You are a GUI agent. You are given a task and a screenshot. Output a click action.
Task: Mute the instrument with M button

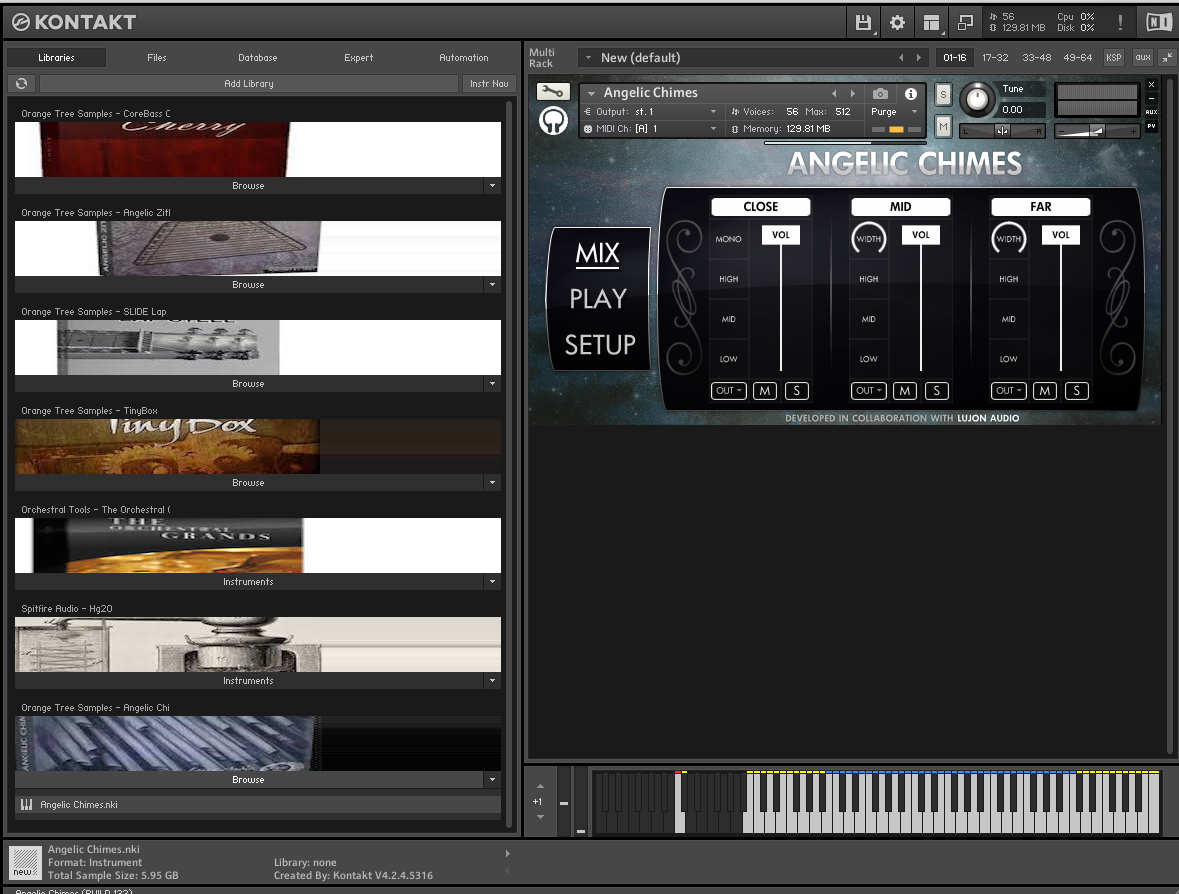coord(943,126)
